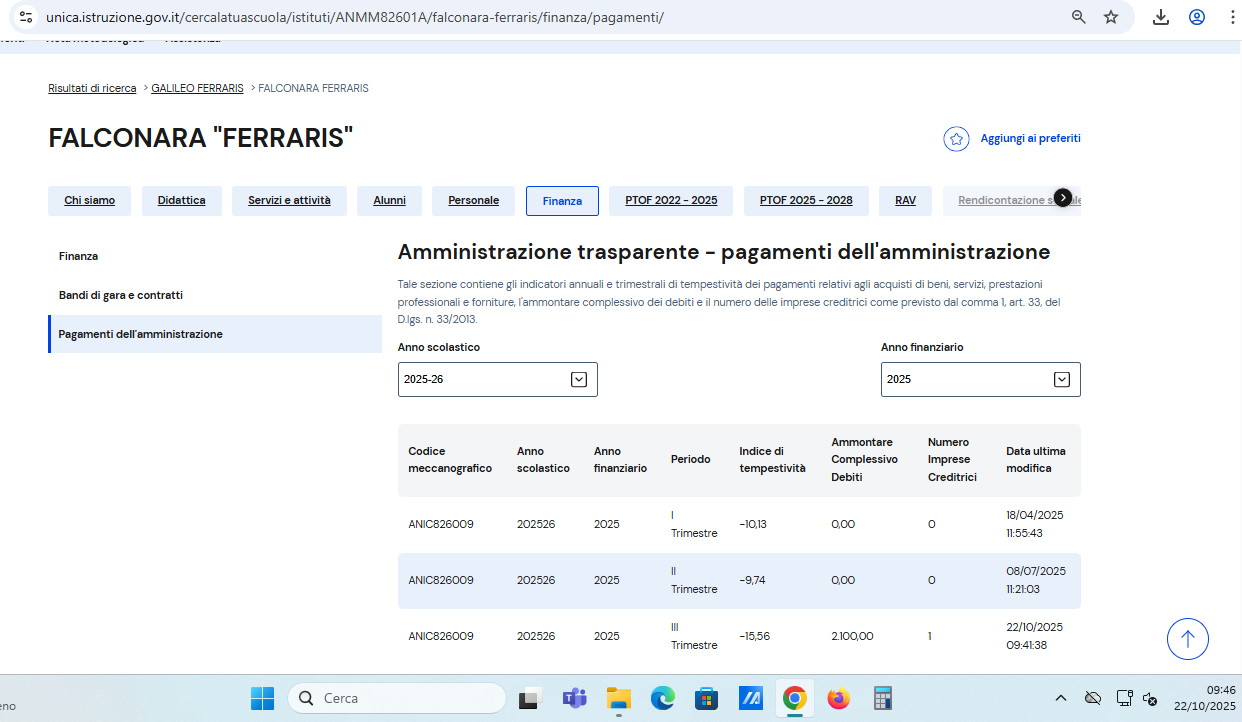
Task: Switch to the PTOF 2025 - 2028 tab
Action: [805, 201]
